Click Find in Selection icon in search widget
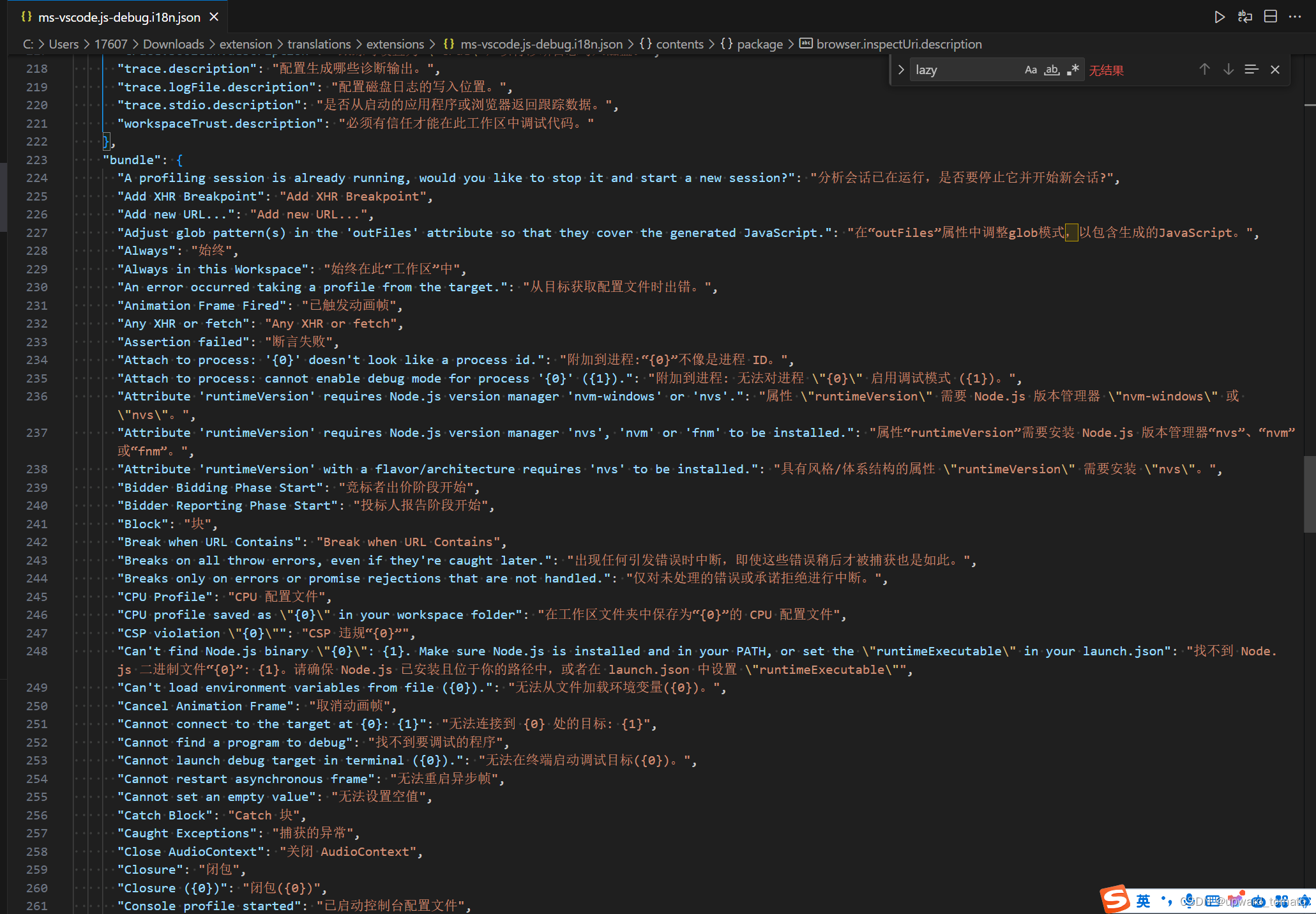The image size is (1316, 914). point(1251,70)
